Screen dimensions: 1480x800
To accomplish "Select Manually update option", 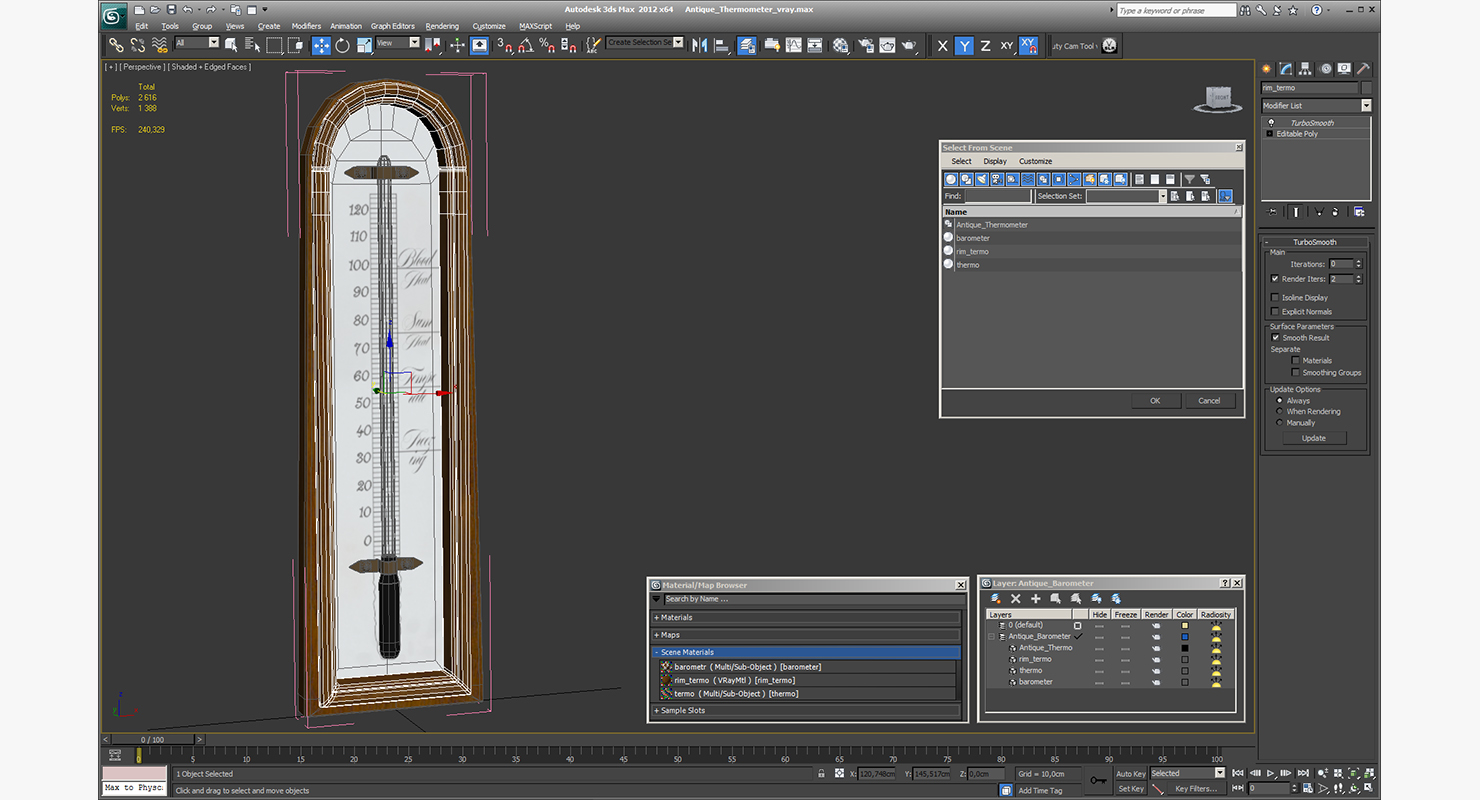I will (x=1279, y=423).
